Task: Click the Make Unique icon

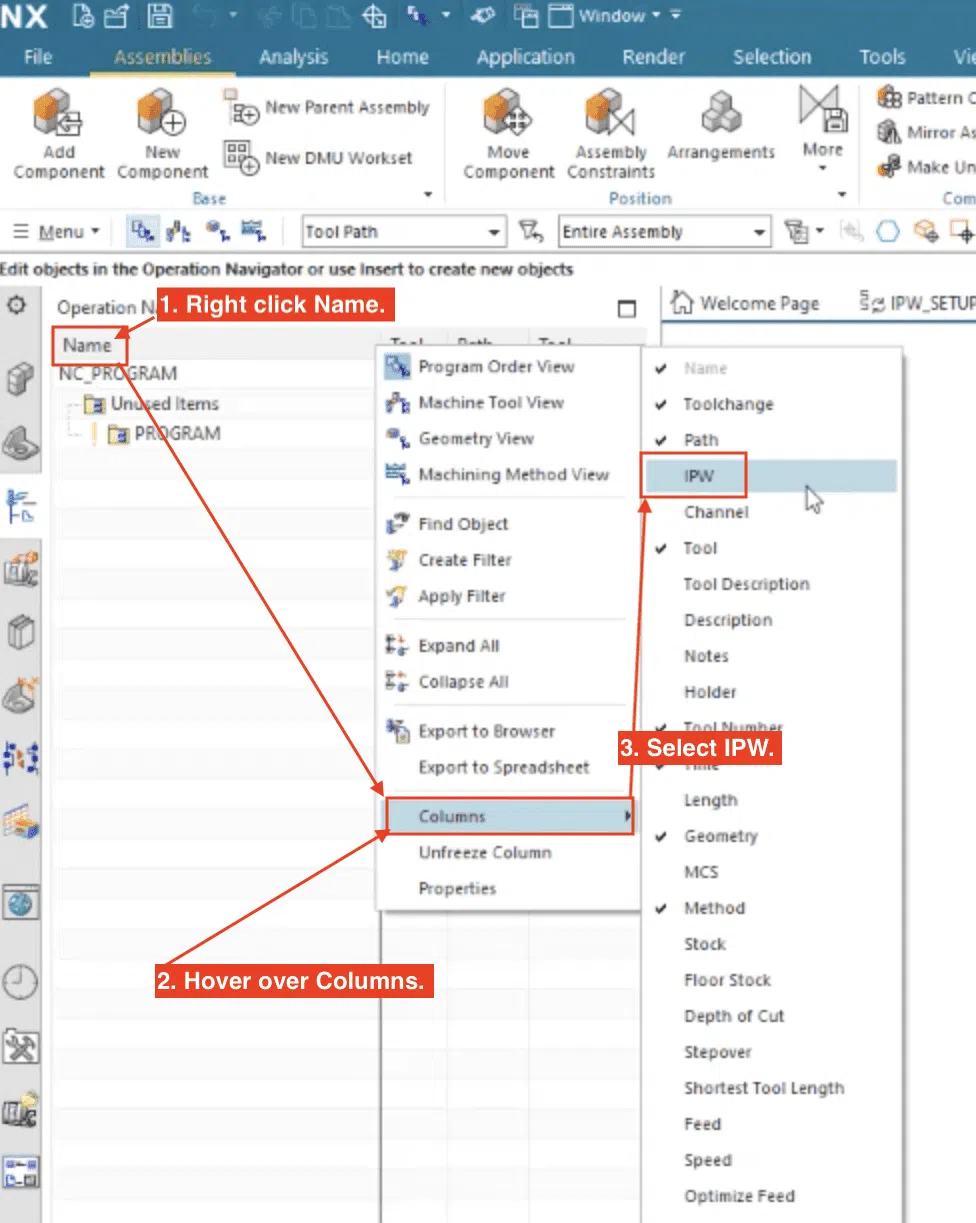Action: (889, 166)
